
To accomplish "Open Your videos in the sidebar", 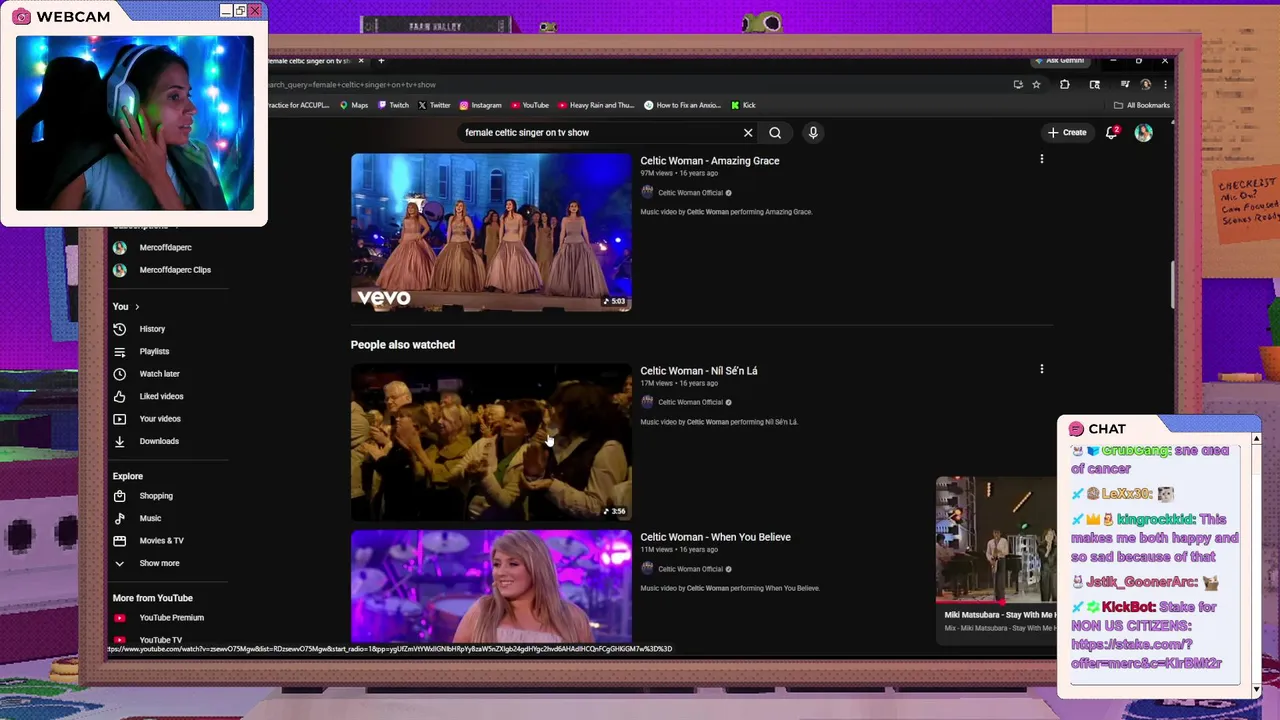I will [x=160, y=419].
